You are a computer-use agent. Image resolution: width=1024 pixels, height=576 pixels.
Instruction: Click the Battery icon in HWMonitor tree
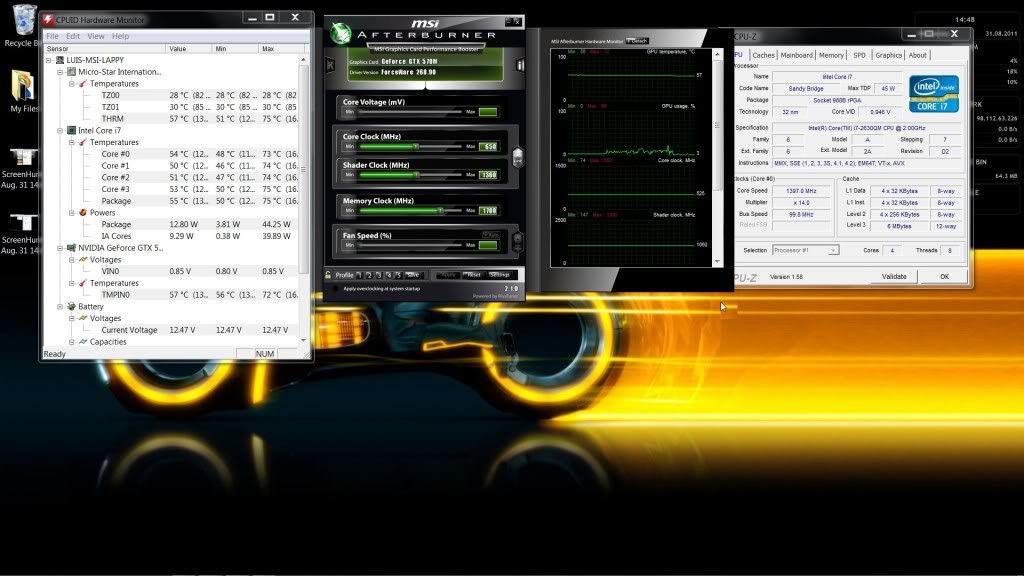pos(72,306)
